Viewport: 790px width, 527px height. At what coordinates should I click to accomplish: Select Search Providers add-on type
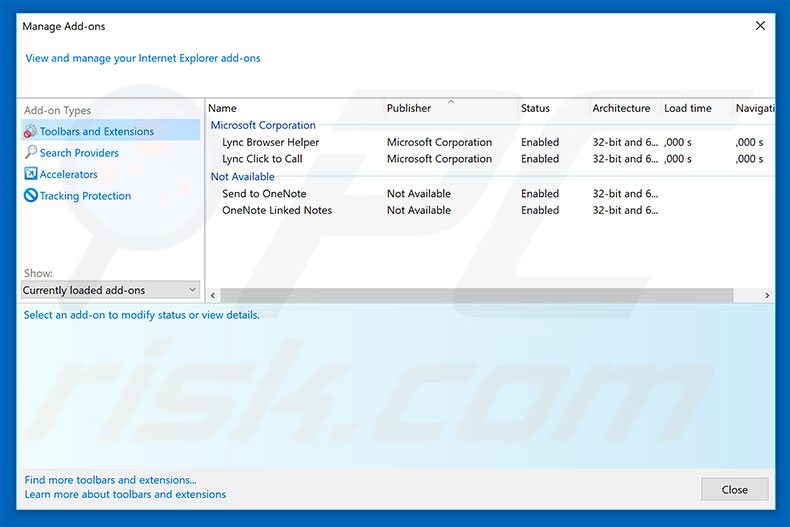[x=79, y=153]
